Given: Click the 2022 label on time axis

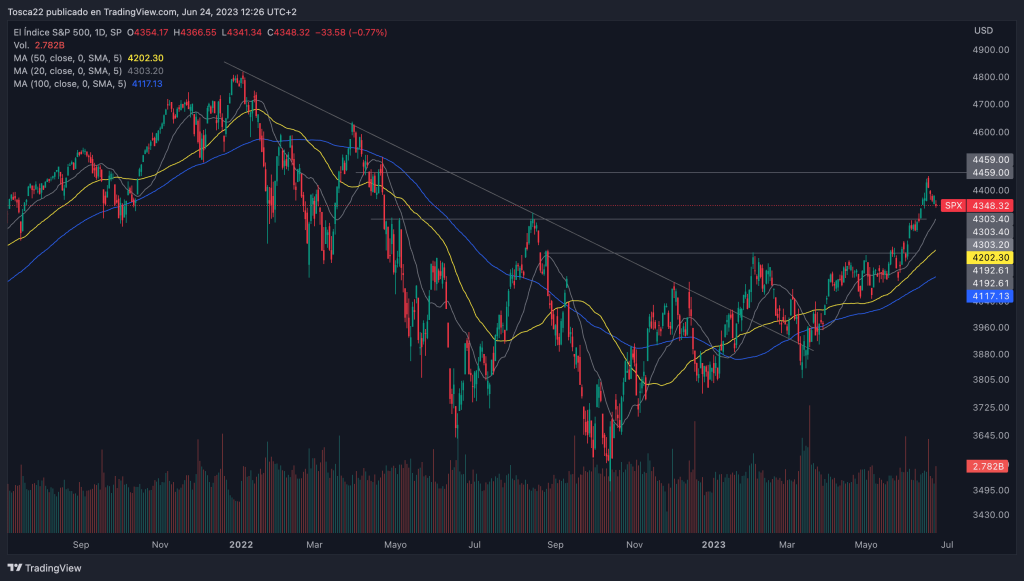Looking at the screenshot, I should [240, 545].
